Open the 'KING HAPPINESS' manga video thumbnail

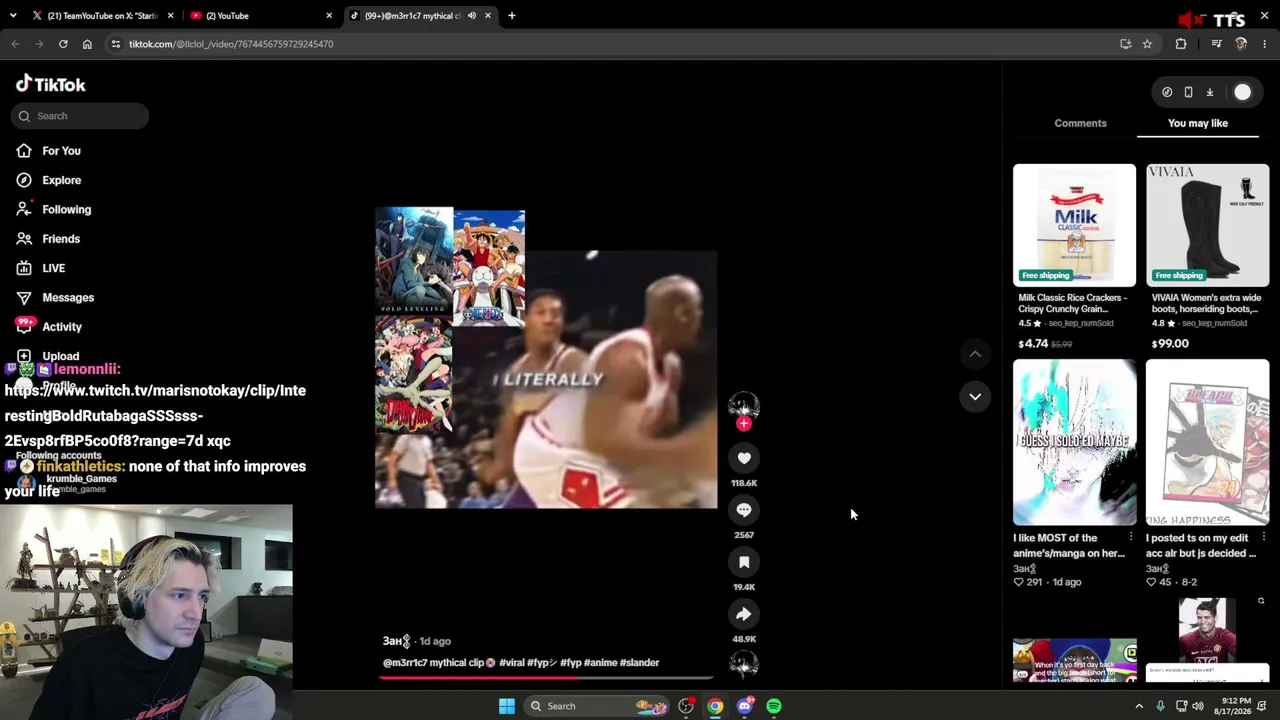pos(1207,442)
